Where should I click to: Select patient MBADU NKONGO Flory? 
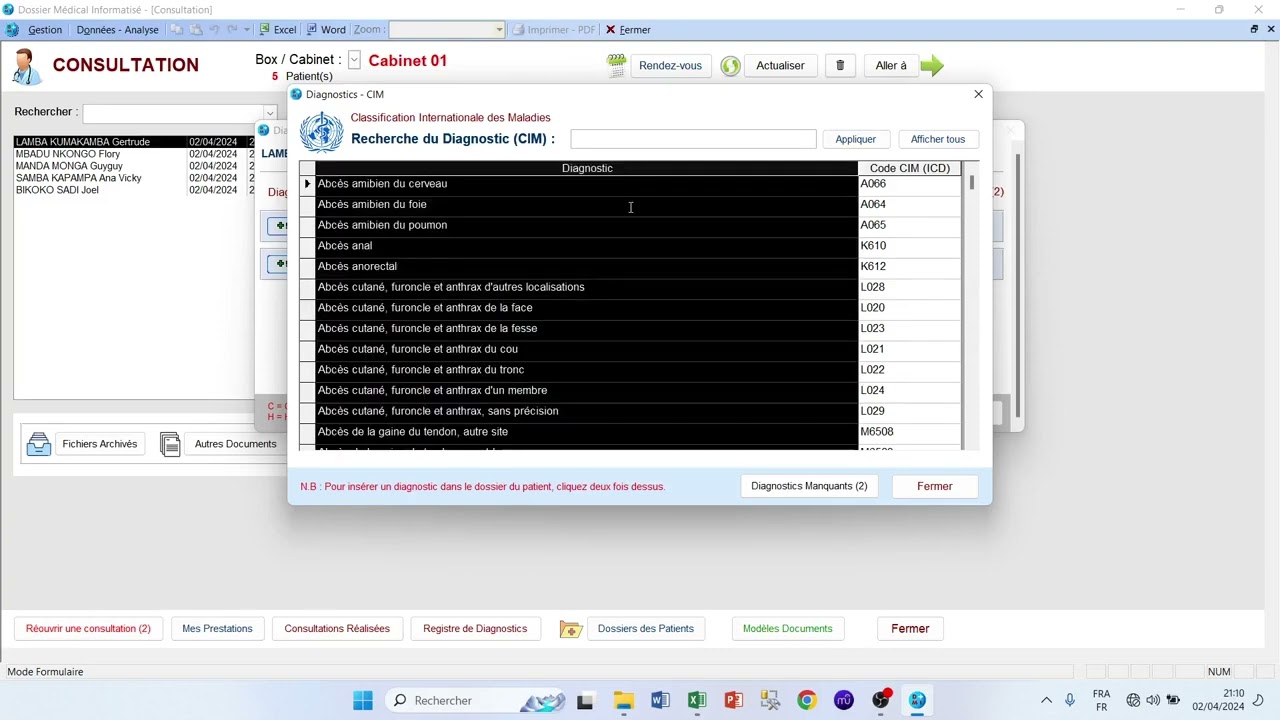point(135,154)
